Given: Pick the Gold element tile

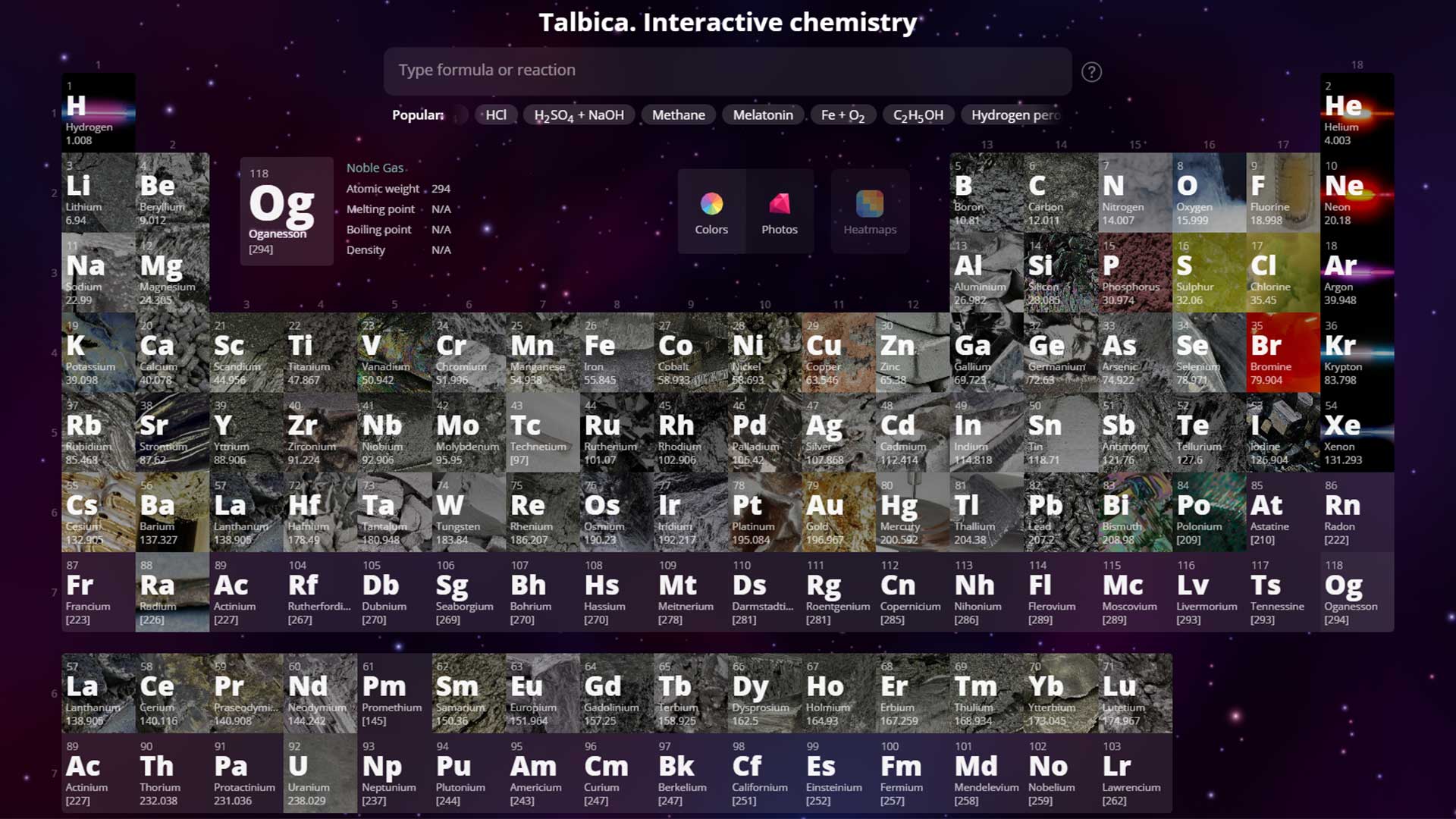Looking at the screenshot, I should point(839,513).
